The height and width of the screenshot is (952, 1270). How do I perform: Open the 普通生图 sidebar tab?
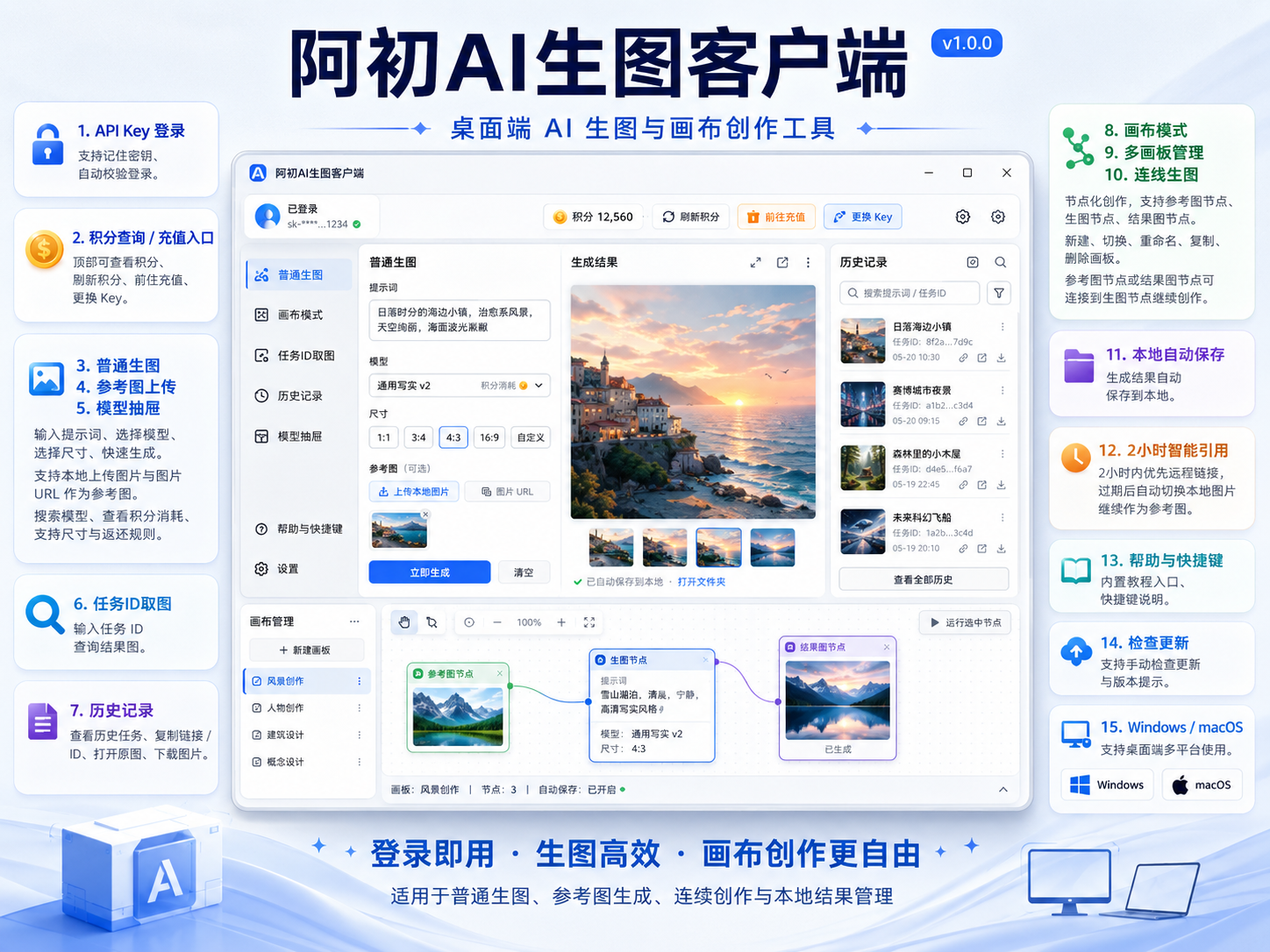[x=298, y=275]
